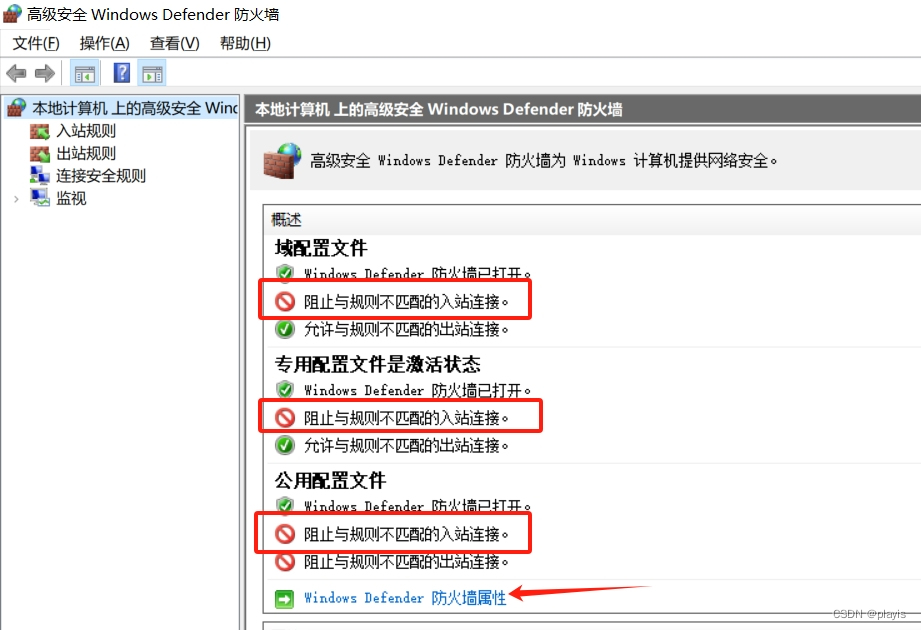Viewport: 921px width, 630px height.
Task: Click the 连接安全规则 computers icon
Action: click(40, 175)
